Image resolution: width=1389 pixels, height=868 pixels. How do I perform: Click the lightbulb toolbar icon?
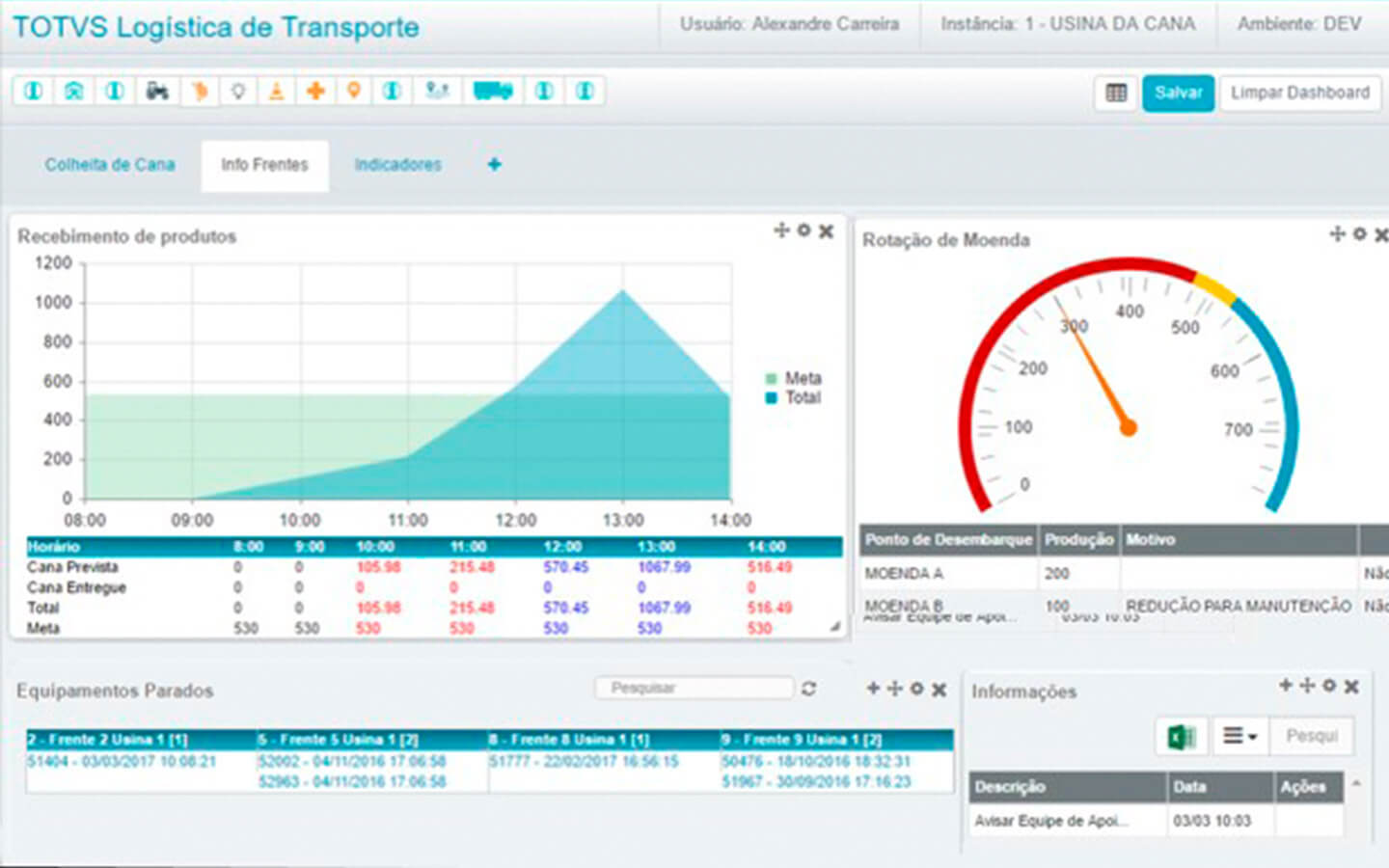pos(237,92)
